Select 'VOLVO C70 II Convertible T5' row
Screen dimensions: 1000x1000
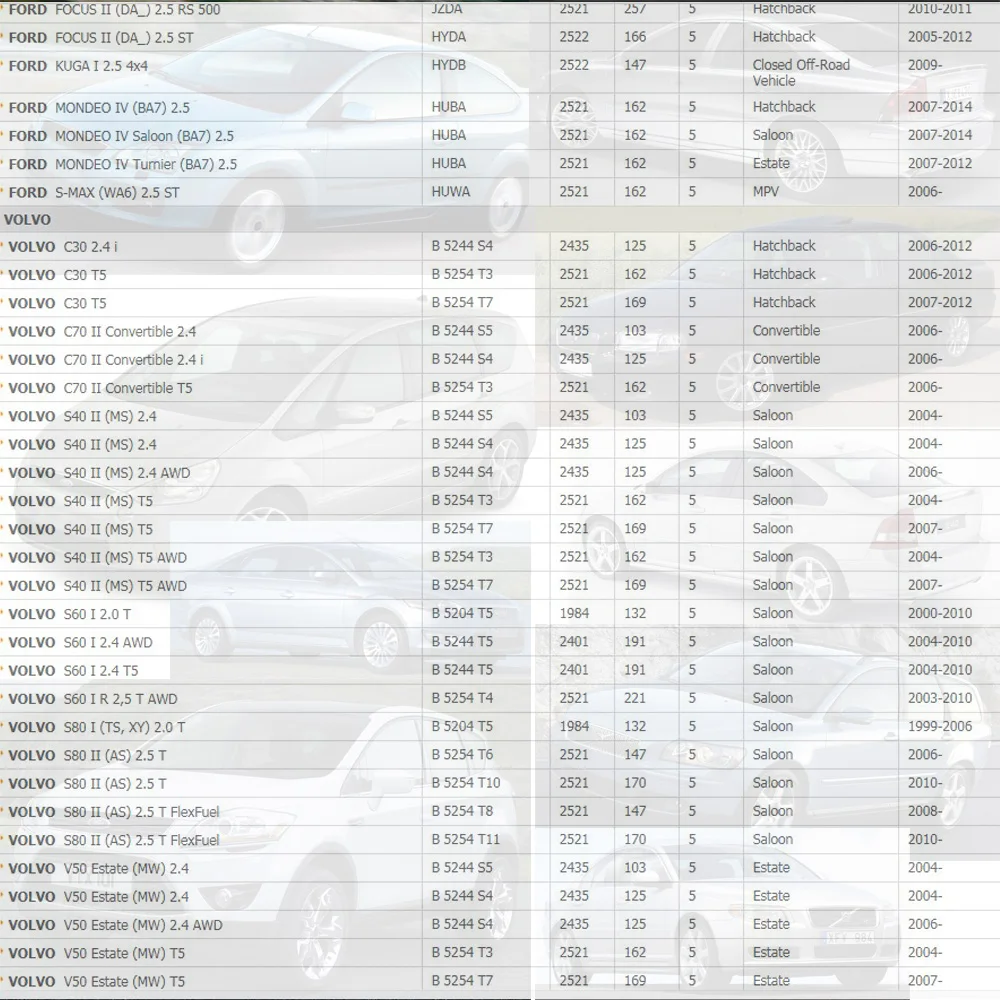tap(100, 388)
